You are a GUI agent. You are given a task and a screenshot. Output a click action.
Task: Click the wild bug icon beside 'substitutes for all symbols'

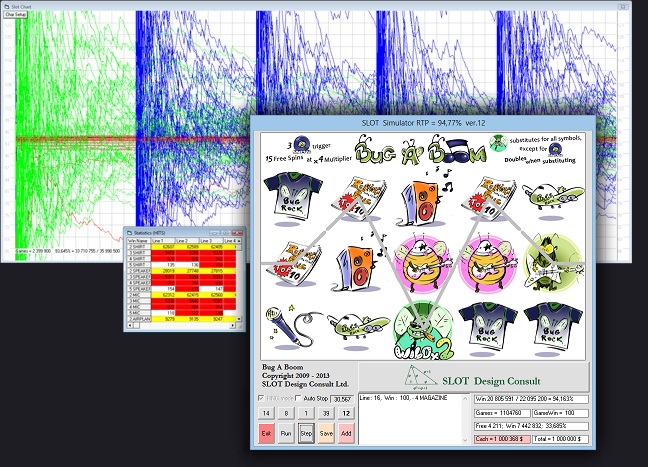click(x=498, y=143)
